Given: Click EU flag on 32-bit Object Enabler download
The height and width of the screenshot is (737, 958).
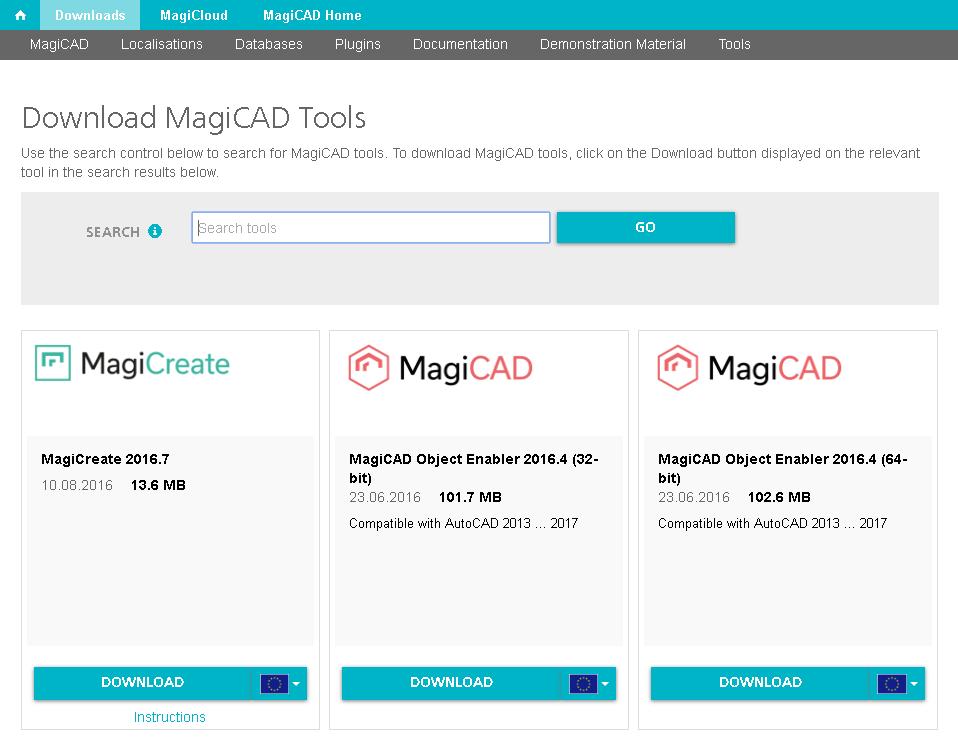Looking at the screenshot, I should click(583, 683).
